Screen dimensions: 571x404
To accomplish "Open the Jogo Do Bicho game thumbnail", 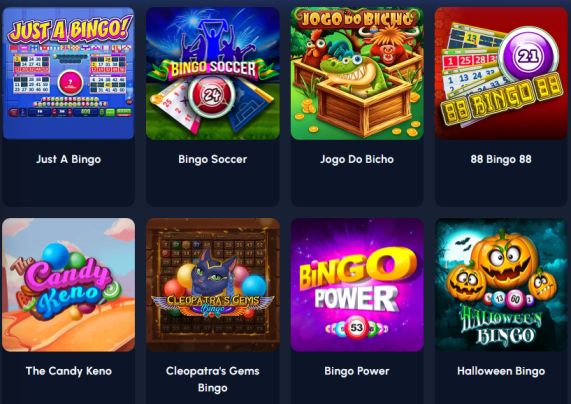I will coord(357,73).
